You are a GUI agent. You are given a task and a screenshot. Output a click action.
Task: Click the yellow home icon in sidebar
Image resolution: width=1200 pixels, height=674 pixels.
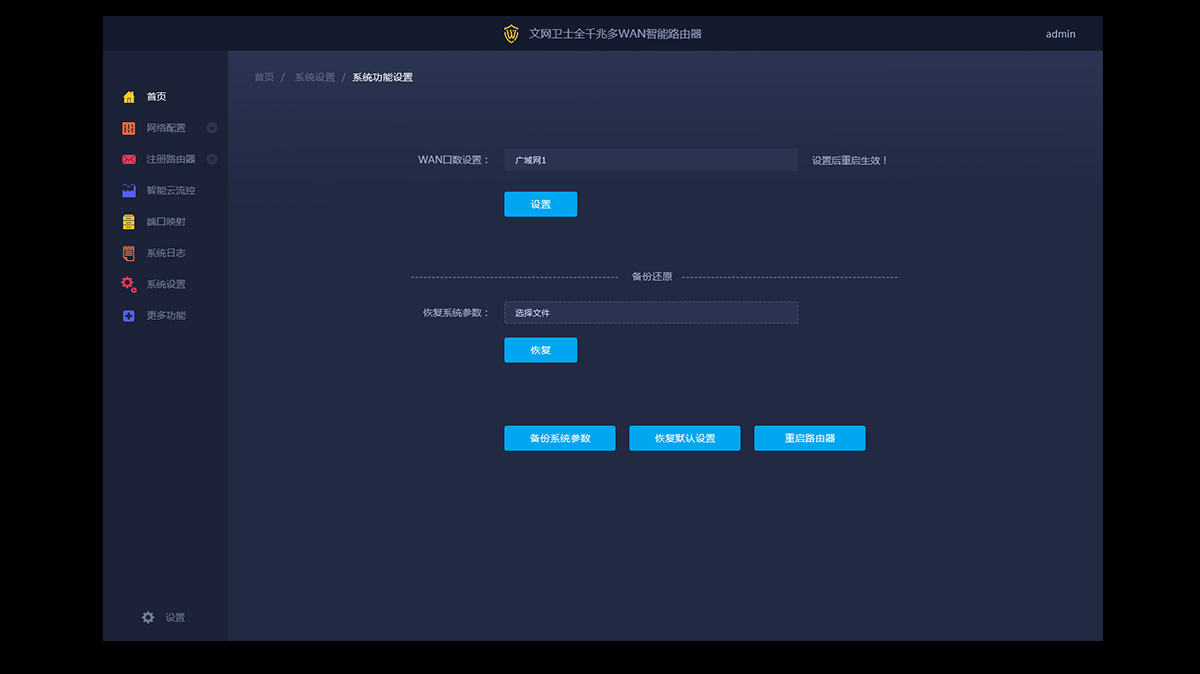129,97
